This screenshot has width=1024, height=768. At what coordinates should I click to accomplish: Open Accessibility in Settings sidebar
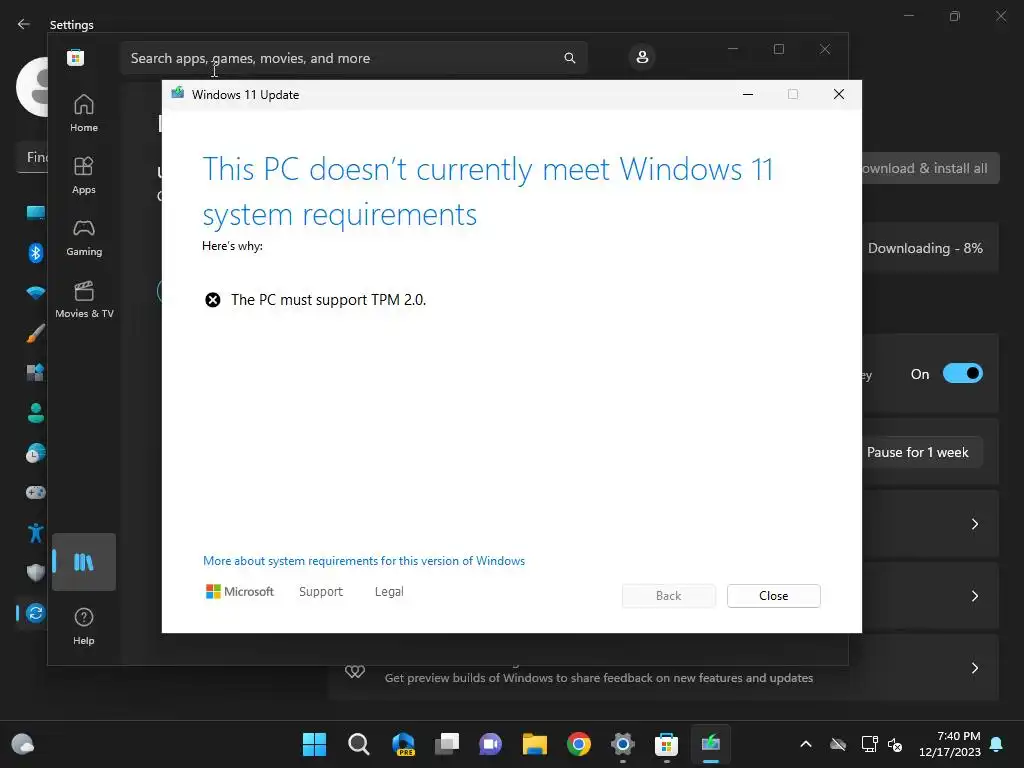[35, 533]
